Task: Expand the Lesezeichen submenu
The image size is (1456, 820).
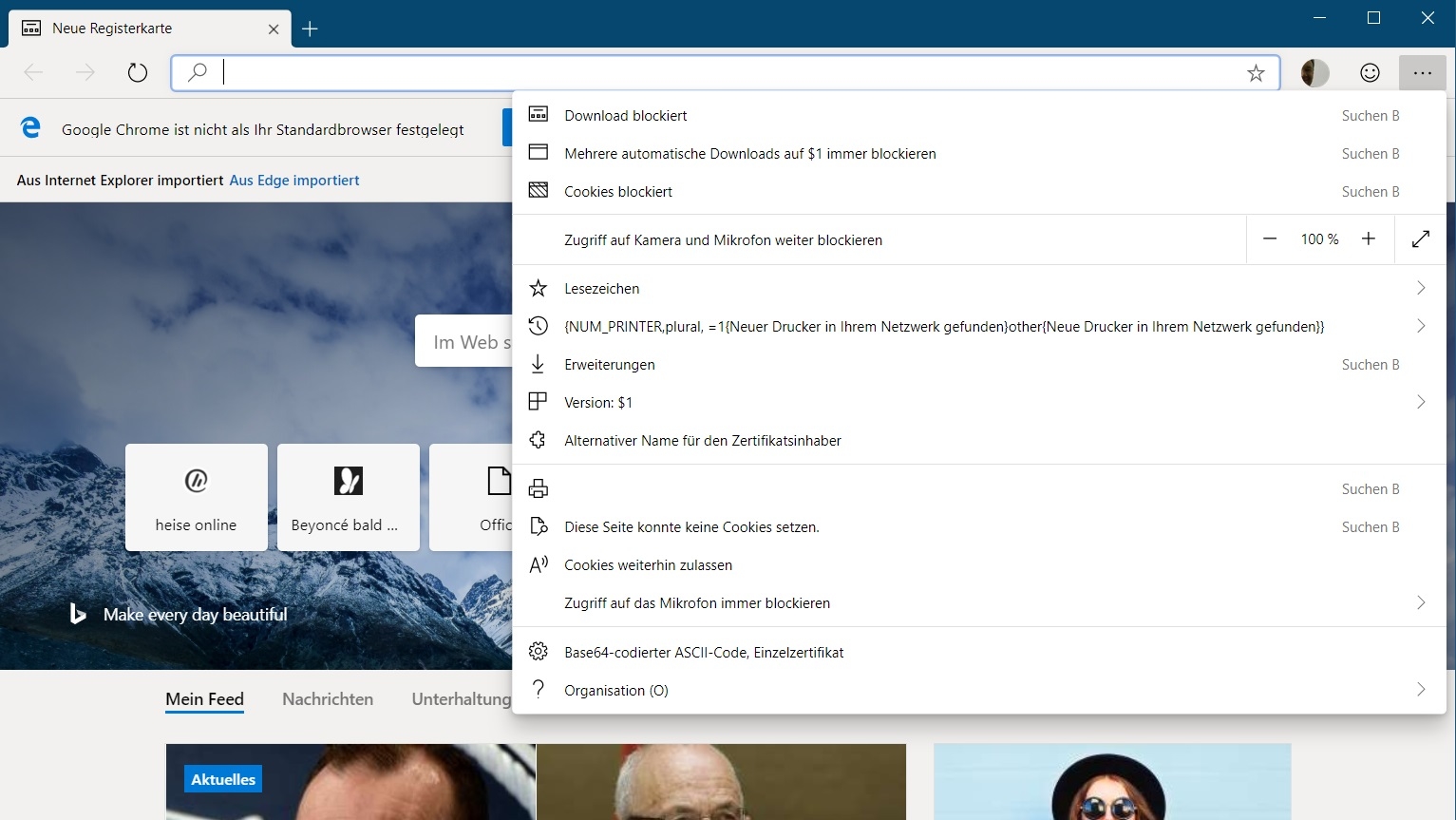Action: click(1421, 288)
